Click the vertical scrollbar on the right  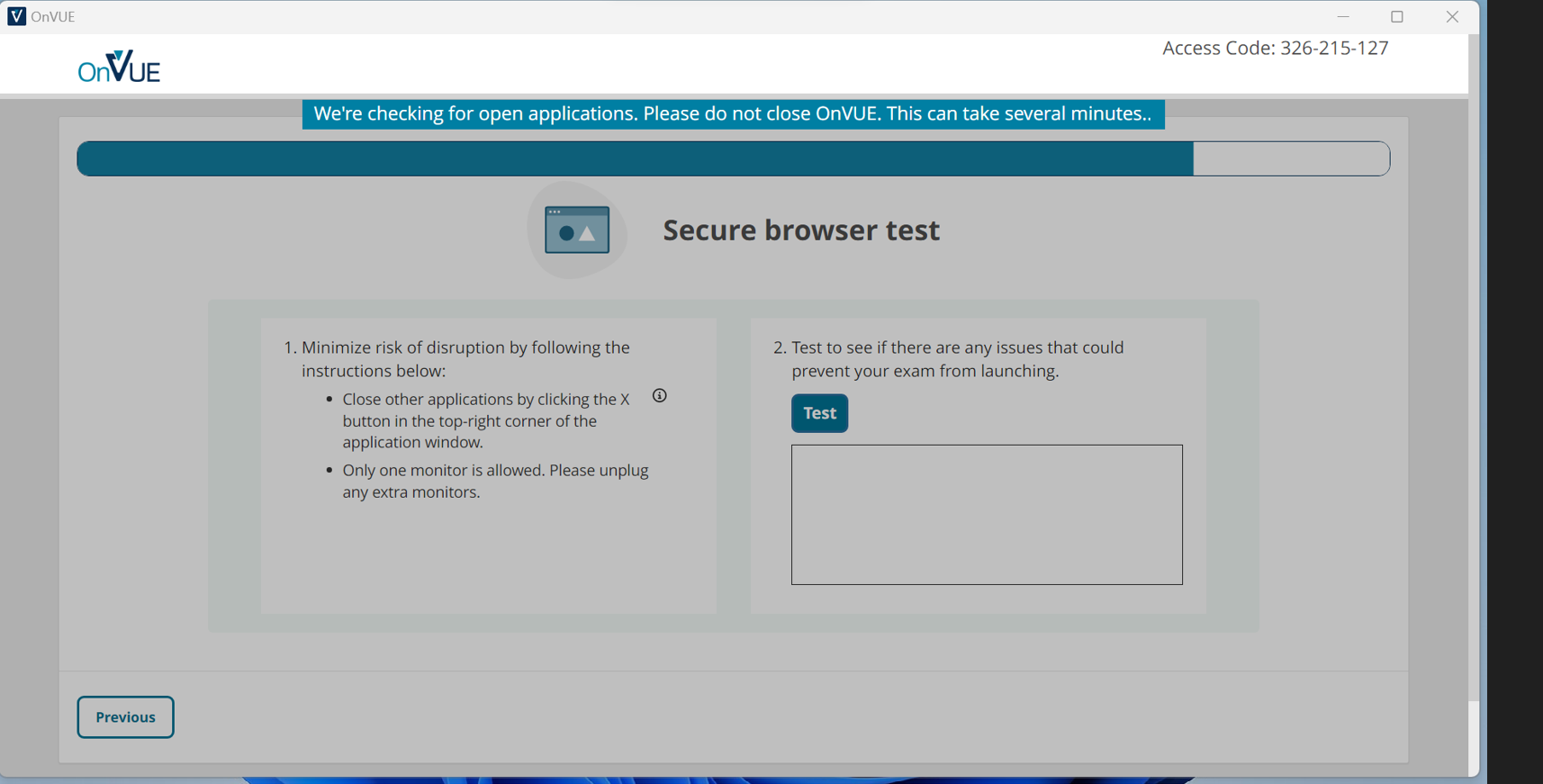(1474, 368)
